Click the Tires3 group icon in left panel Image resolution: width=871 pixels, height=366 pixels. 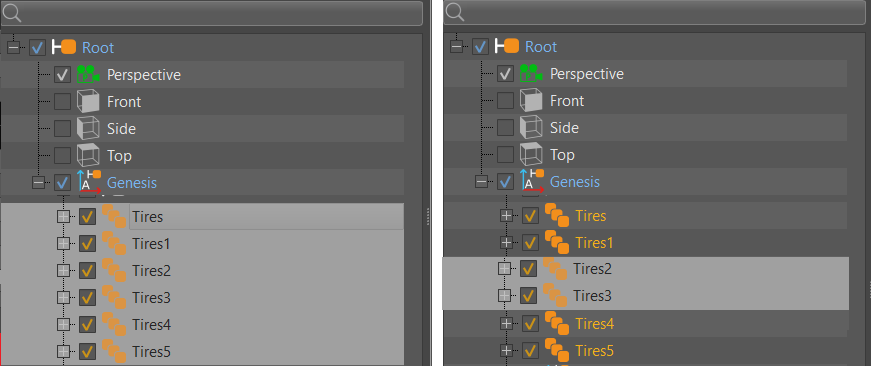pyautogui.click(x=114, y=298)
